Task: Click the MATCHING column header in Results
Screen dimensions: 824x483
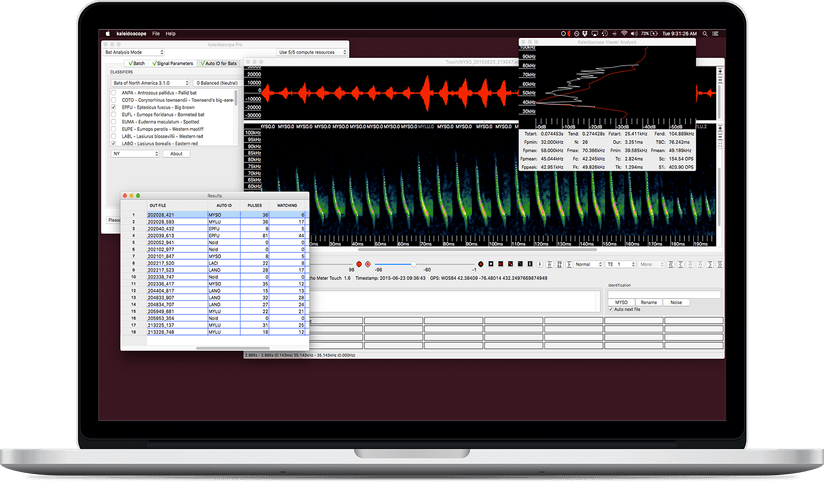Action: point(287,205)
